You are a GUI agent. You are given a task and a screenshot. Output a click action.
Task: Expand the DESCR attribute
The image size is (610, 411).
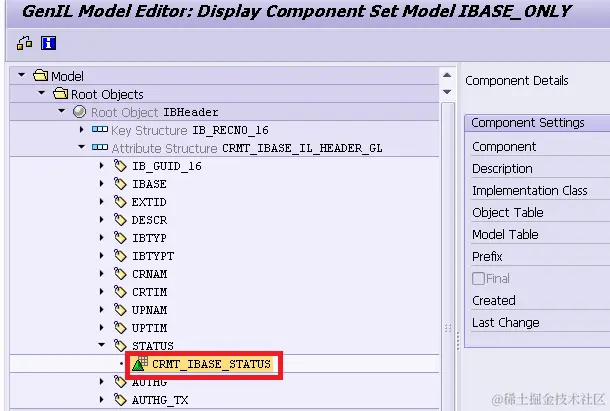pos(102,220)
